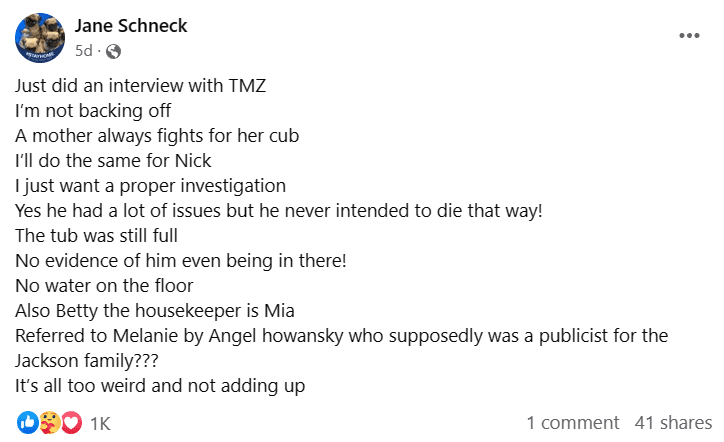
Task: Open Jane Schneck's profile picture
Action: 40,37
